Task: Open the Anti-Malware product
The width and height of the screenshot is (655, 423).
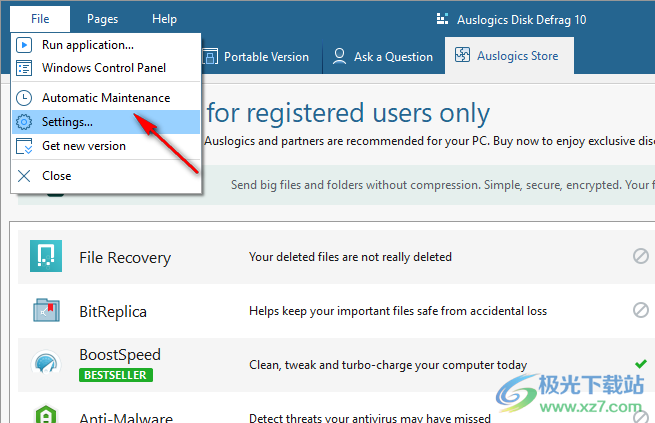Action: coord(126,418)
